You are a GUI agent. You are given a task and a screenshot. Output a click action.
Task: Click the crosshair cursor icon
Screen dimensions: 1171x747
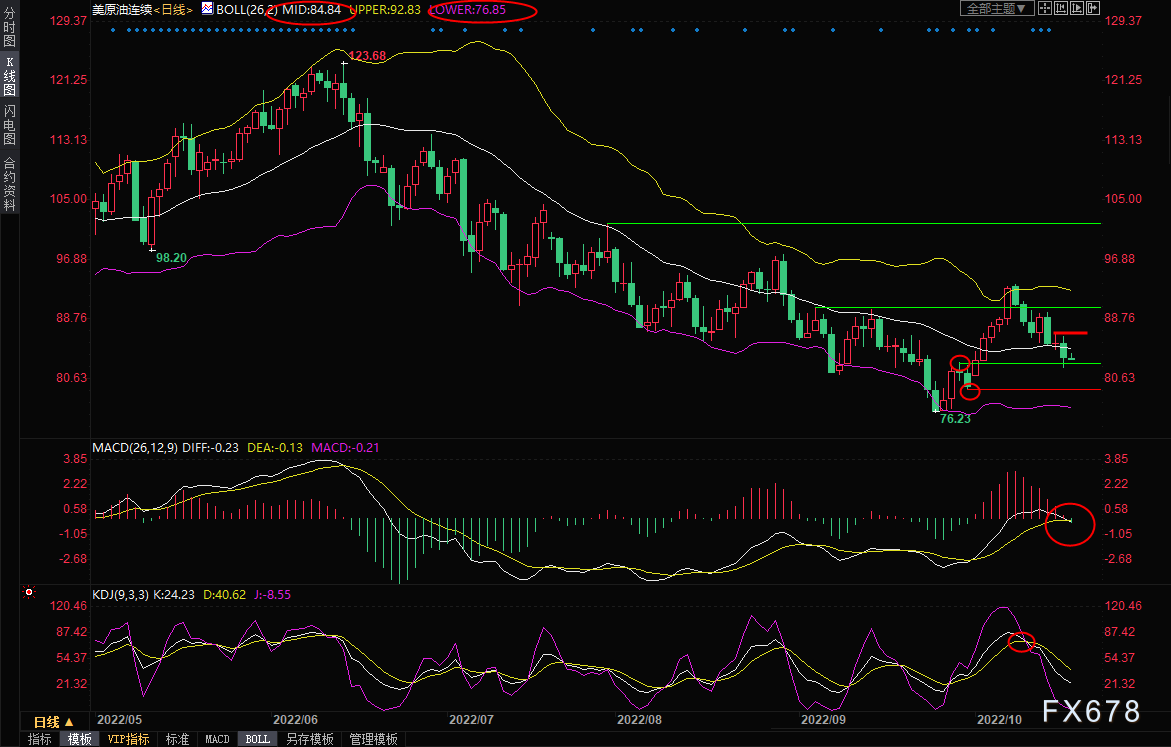[x=1044, y=8]
